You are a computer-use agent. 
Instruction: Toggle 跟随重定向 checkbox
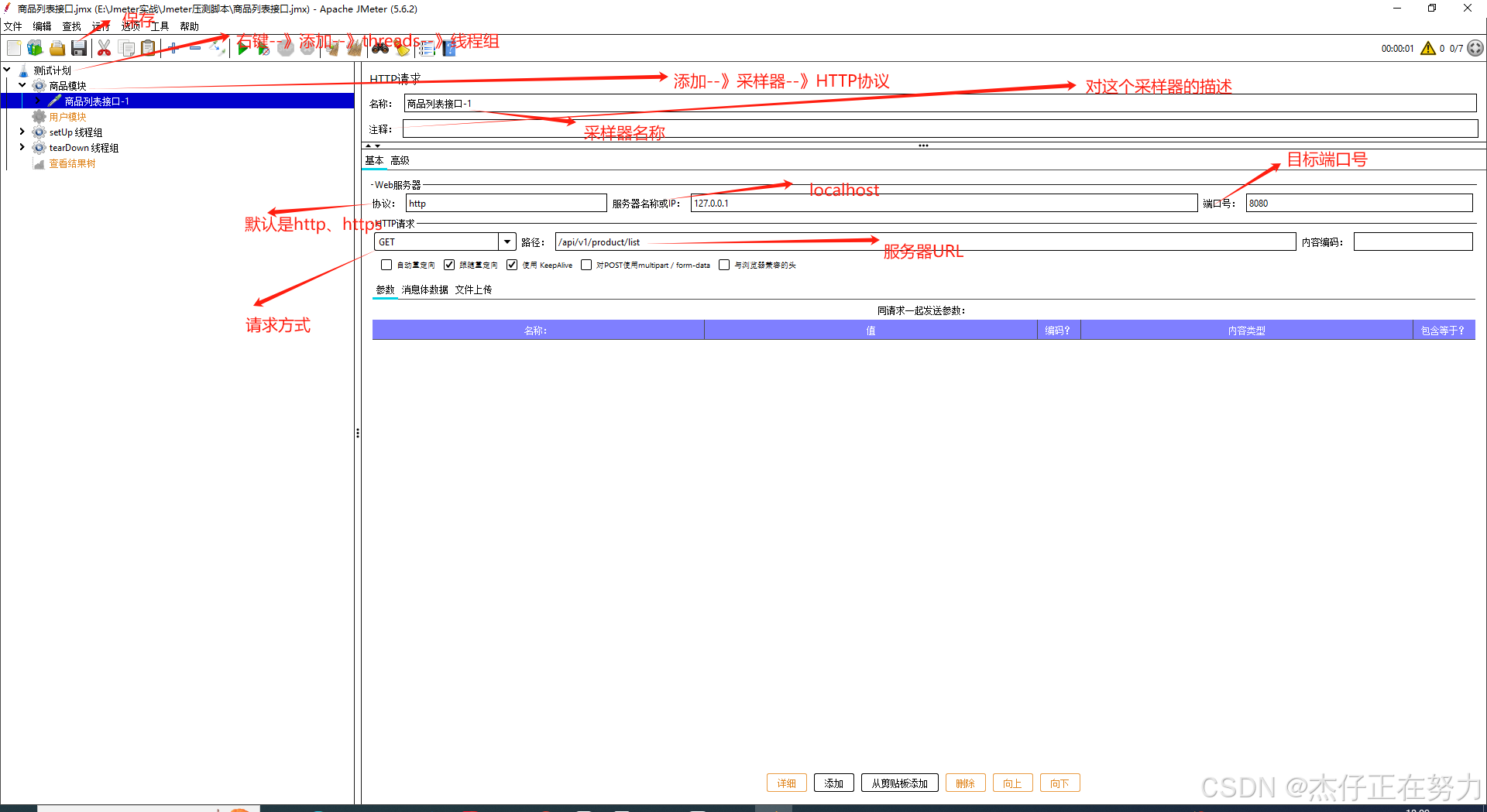449,265
